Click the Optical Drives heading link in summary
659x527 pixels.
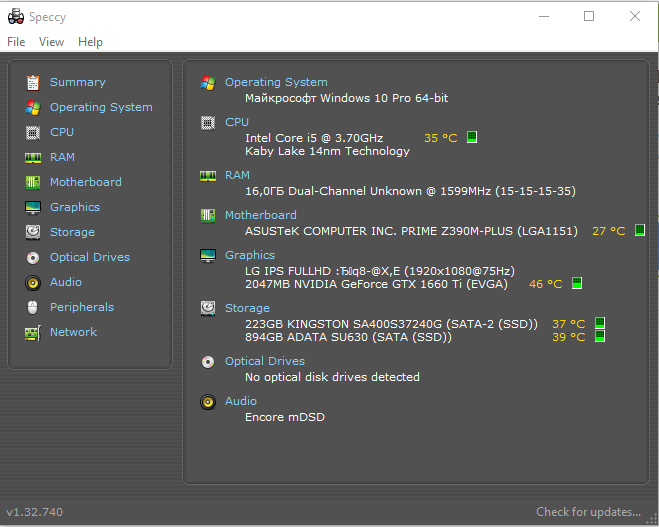pyautogui.click(x=265, y=361)
